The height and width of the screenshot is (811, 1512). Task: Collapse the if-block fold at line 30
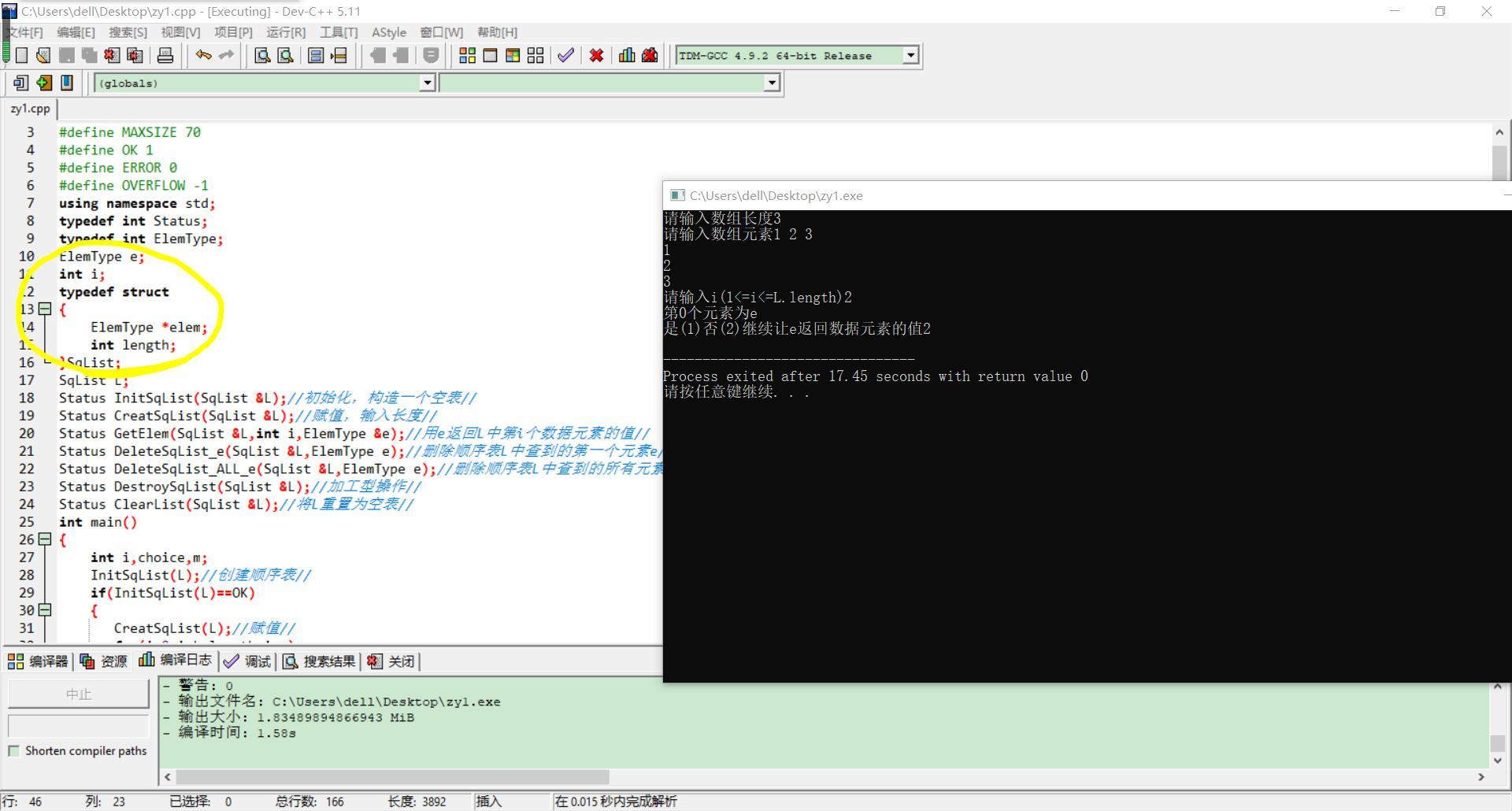click(45, 610)
